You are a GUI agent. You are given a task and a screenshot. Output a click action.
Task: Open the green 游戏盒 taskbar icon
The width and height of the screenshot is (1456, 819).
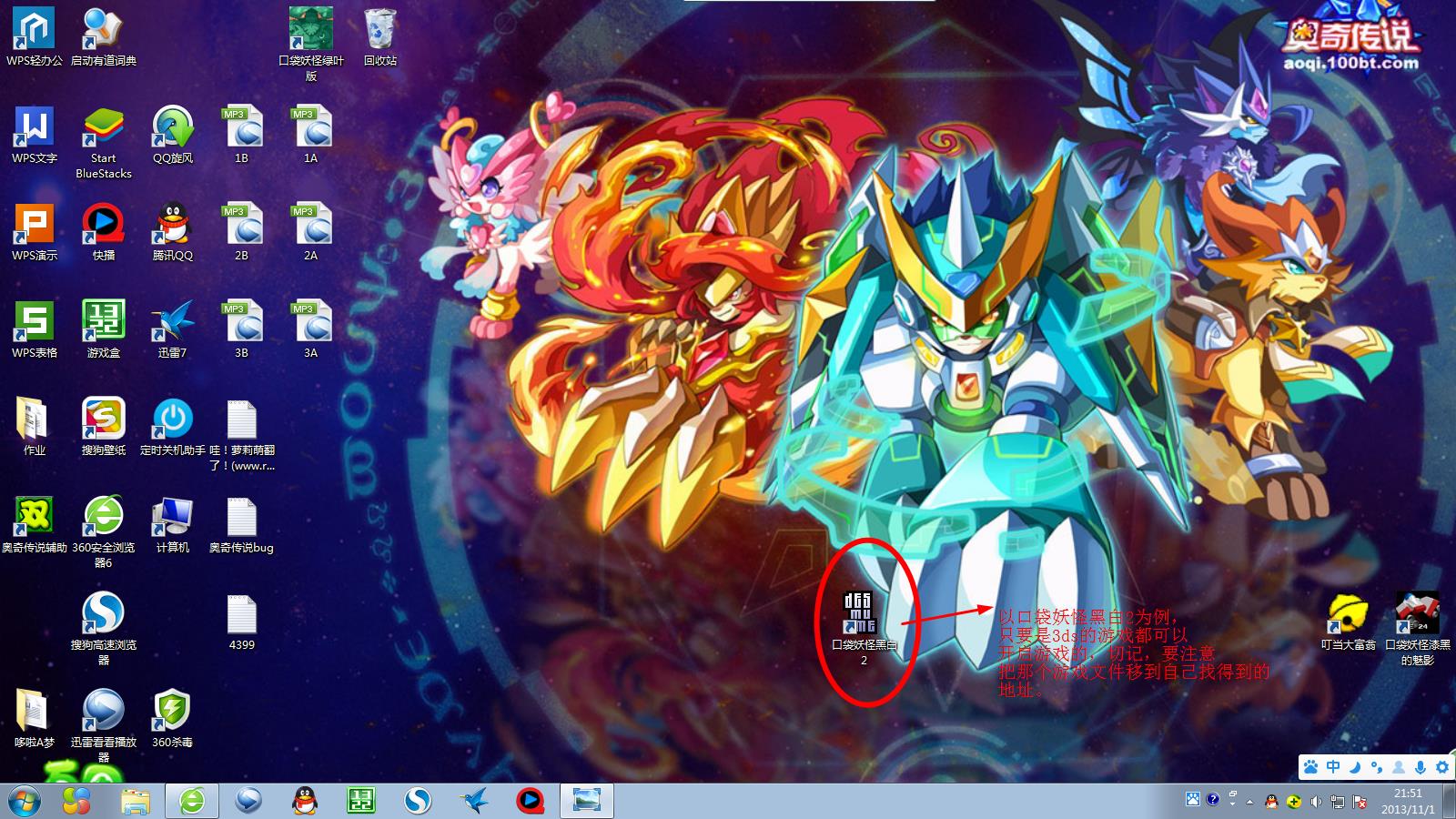pos(361,801)
